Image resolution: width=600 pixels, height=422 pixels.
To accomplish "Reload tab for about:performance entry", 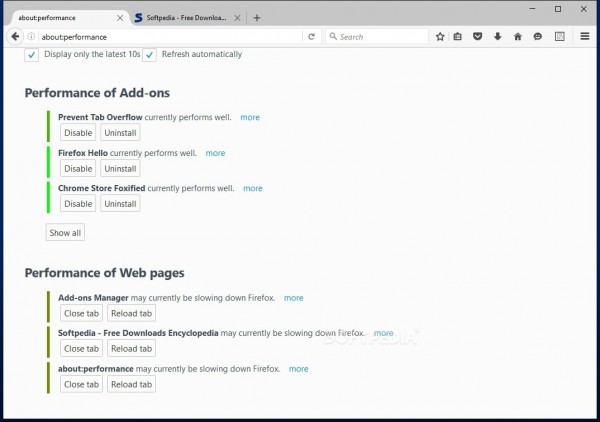I will (x=131, y=384).
